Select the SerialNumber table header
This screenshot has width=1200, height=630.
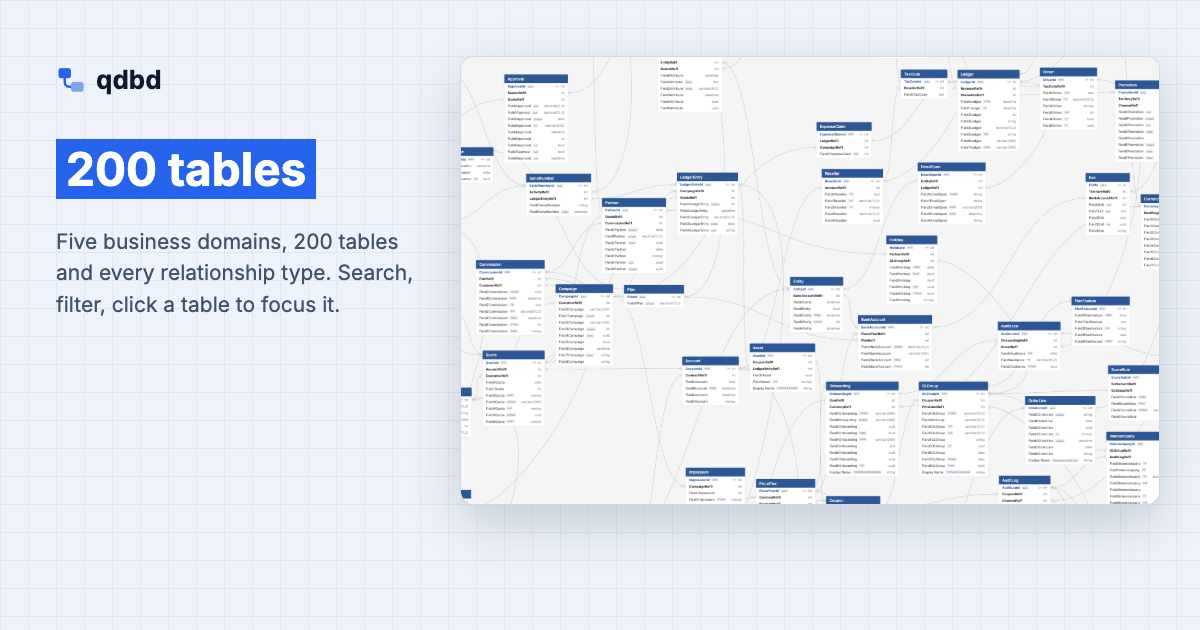559,178
